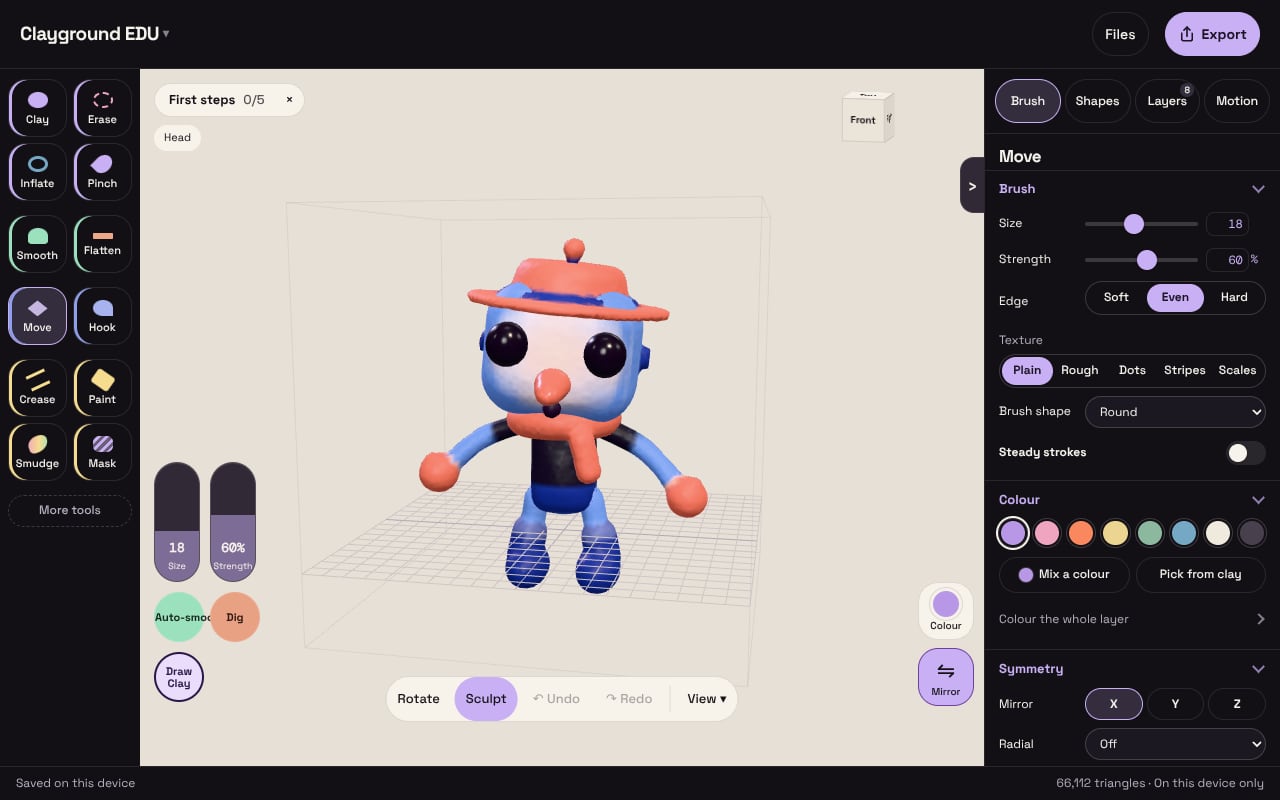Viewport: 1280px width, 800px height.
Task: Click the Mirror button in the viewport
Action: 946,677
